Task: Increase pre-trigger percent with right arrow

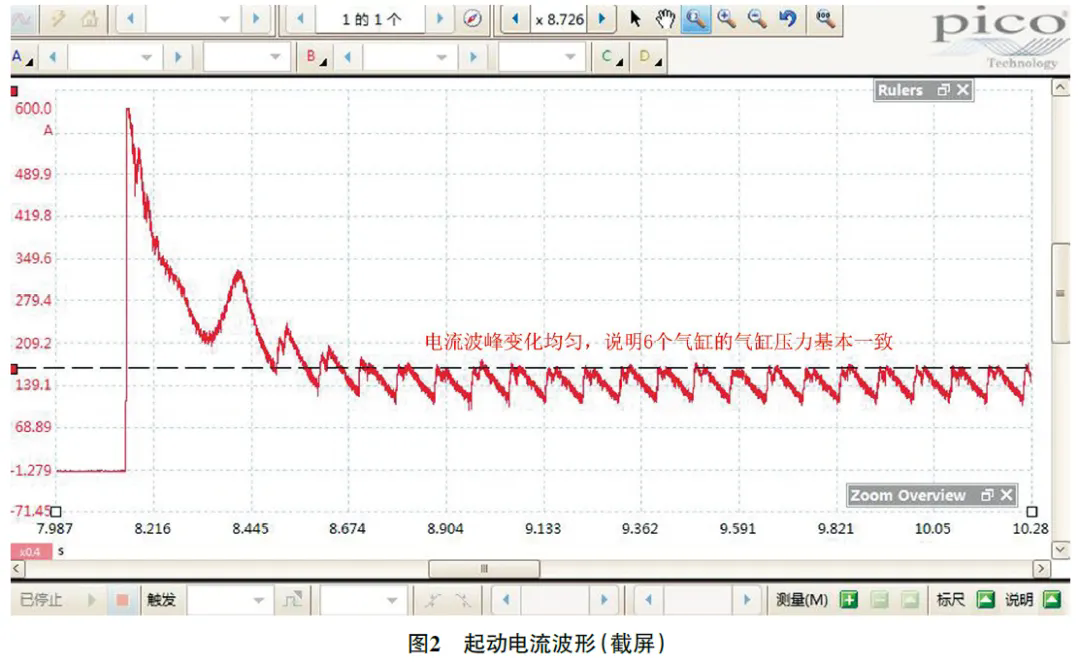Action: pyautogui.click(x=747, y=600)
